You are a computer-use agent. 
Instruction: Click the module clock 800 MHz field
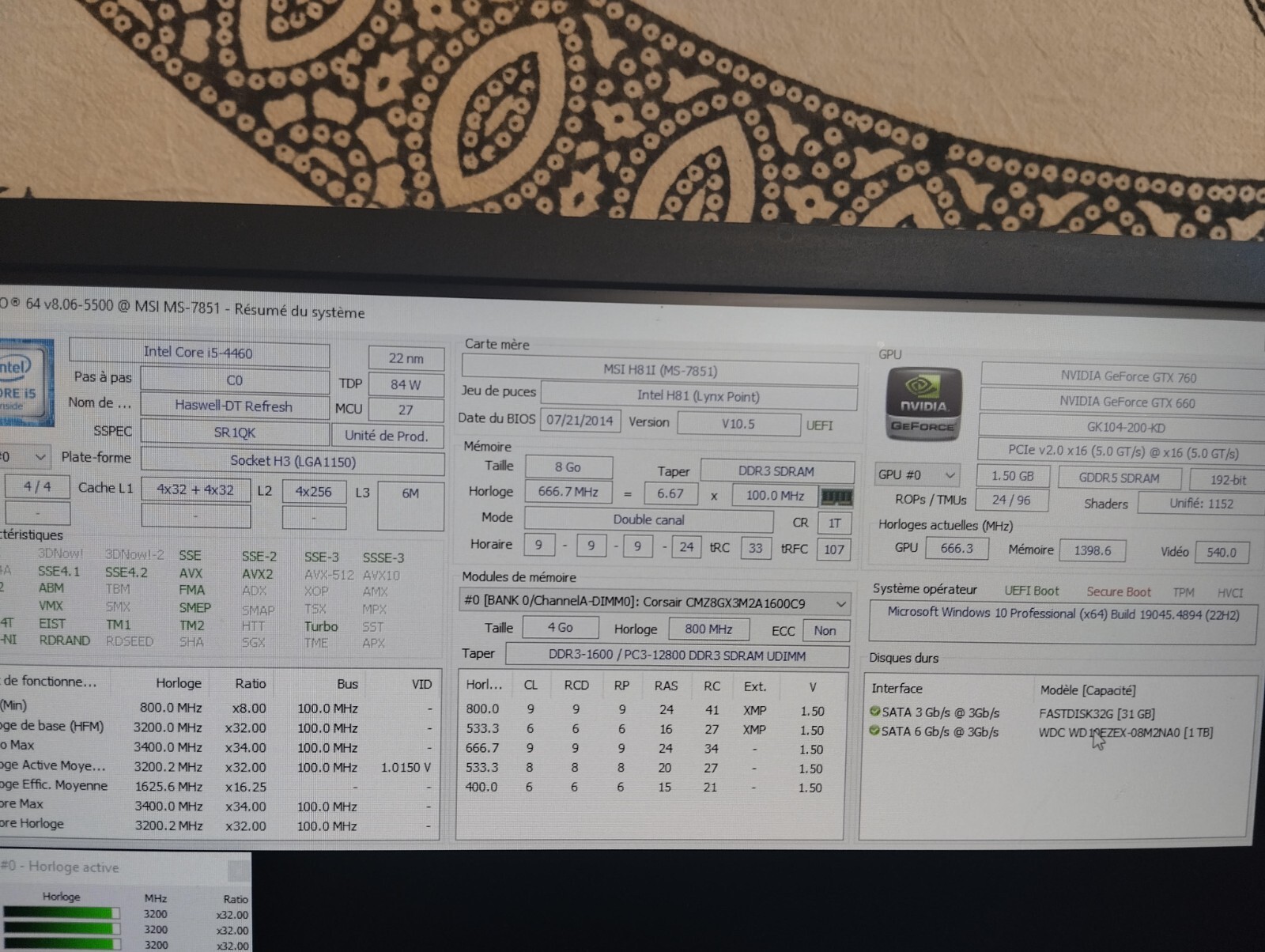(x=709, y=629)
